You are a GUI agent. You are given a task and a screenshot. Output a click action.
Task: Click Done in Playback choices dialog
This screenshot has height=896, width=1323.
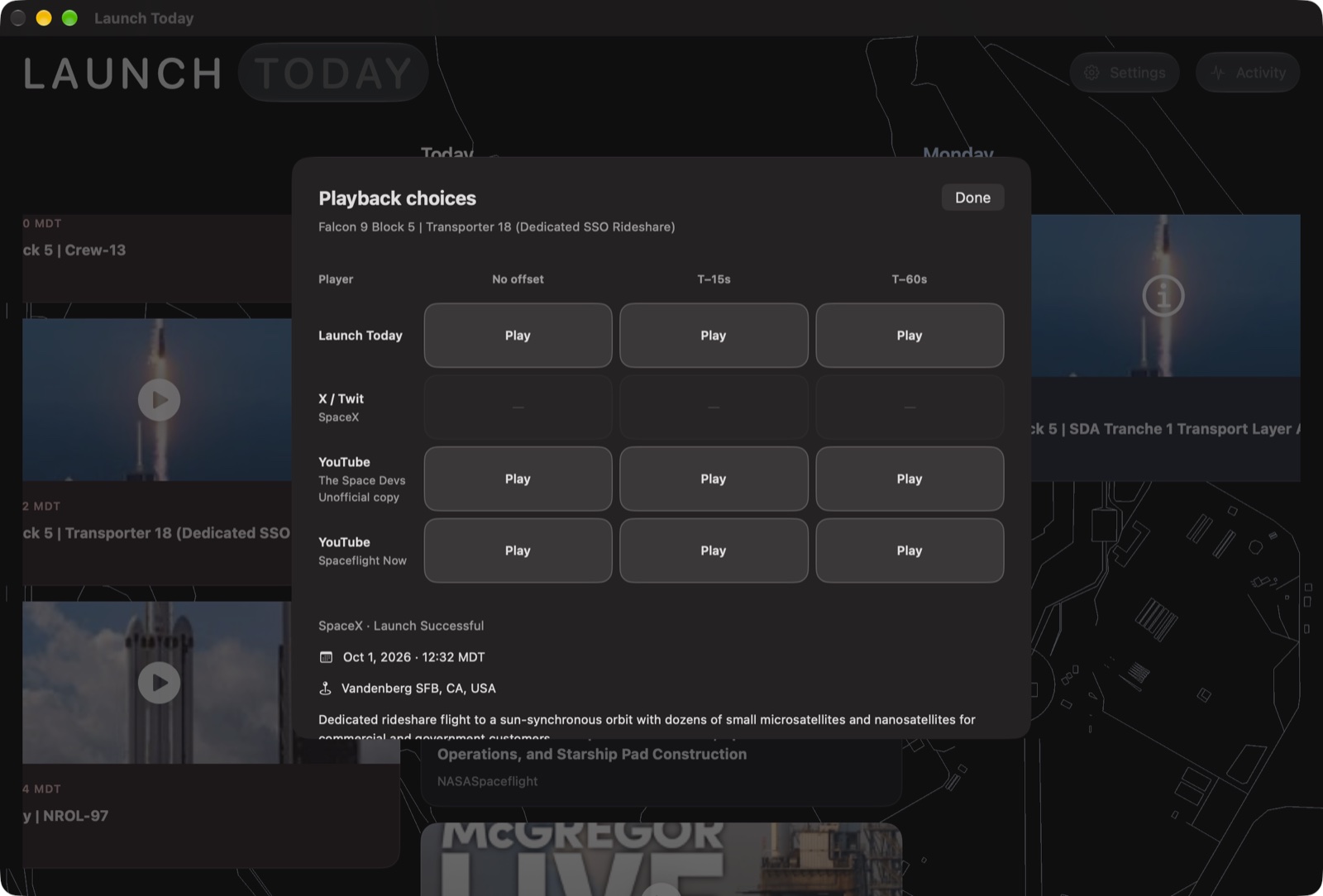pos(972,198)
